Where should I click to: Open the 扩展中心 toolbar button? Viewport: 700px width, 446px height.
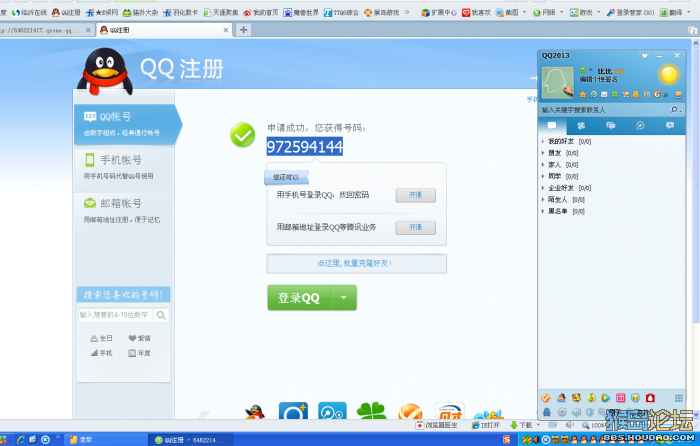tap(439, 13)
